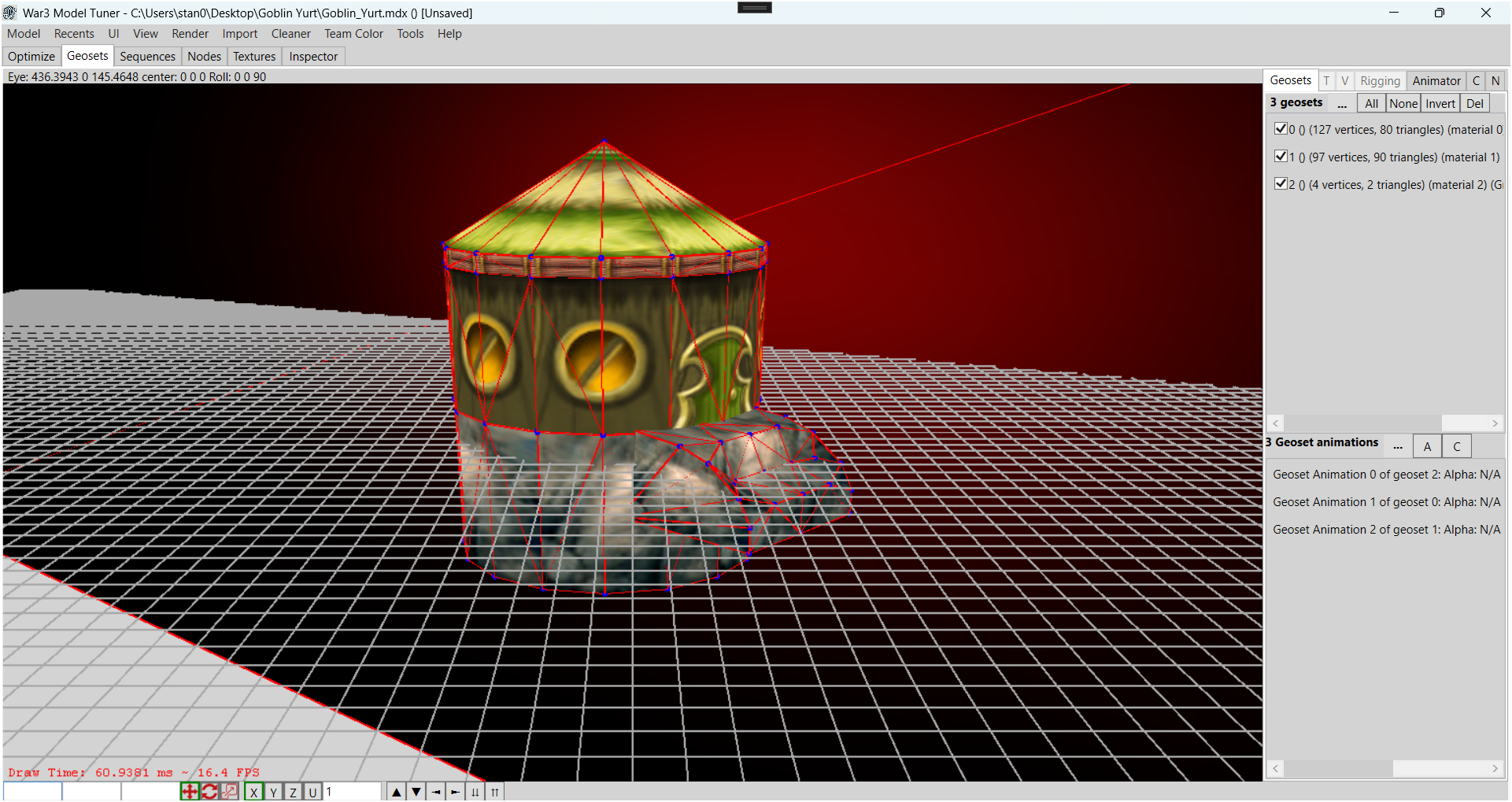1512x802 pixels.
Task: Open the Model menu
Action: pos(24,34)
